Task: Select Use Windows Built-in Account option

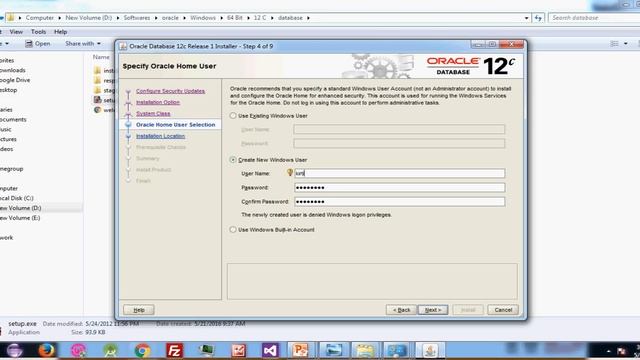Action: [233, 230]
